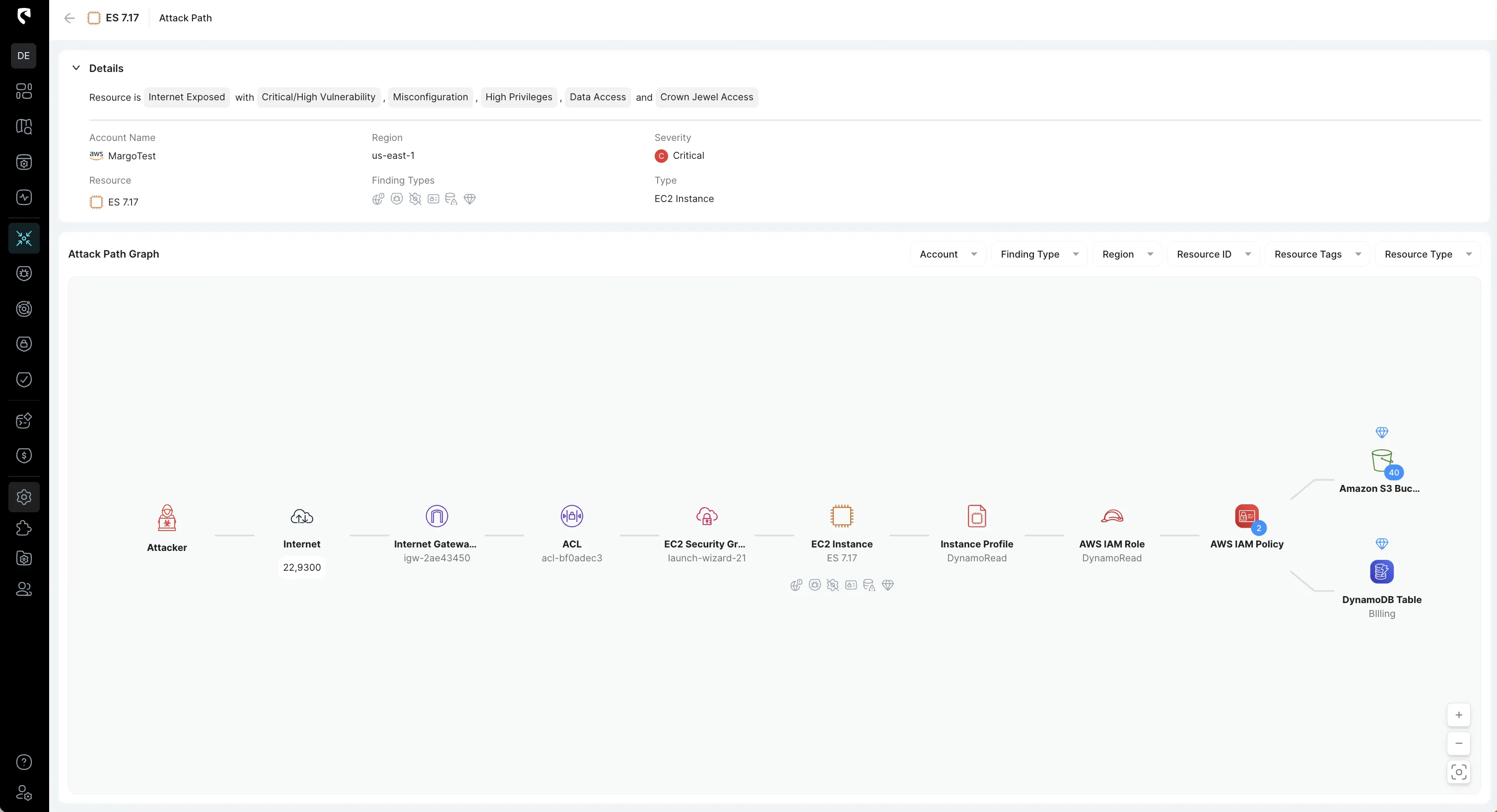The width and height of the screenshot is (1497, 812).
Task: Open the users icon in sidebar
Action: [x=24, y=589]
